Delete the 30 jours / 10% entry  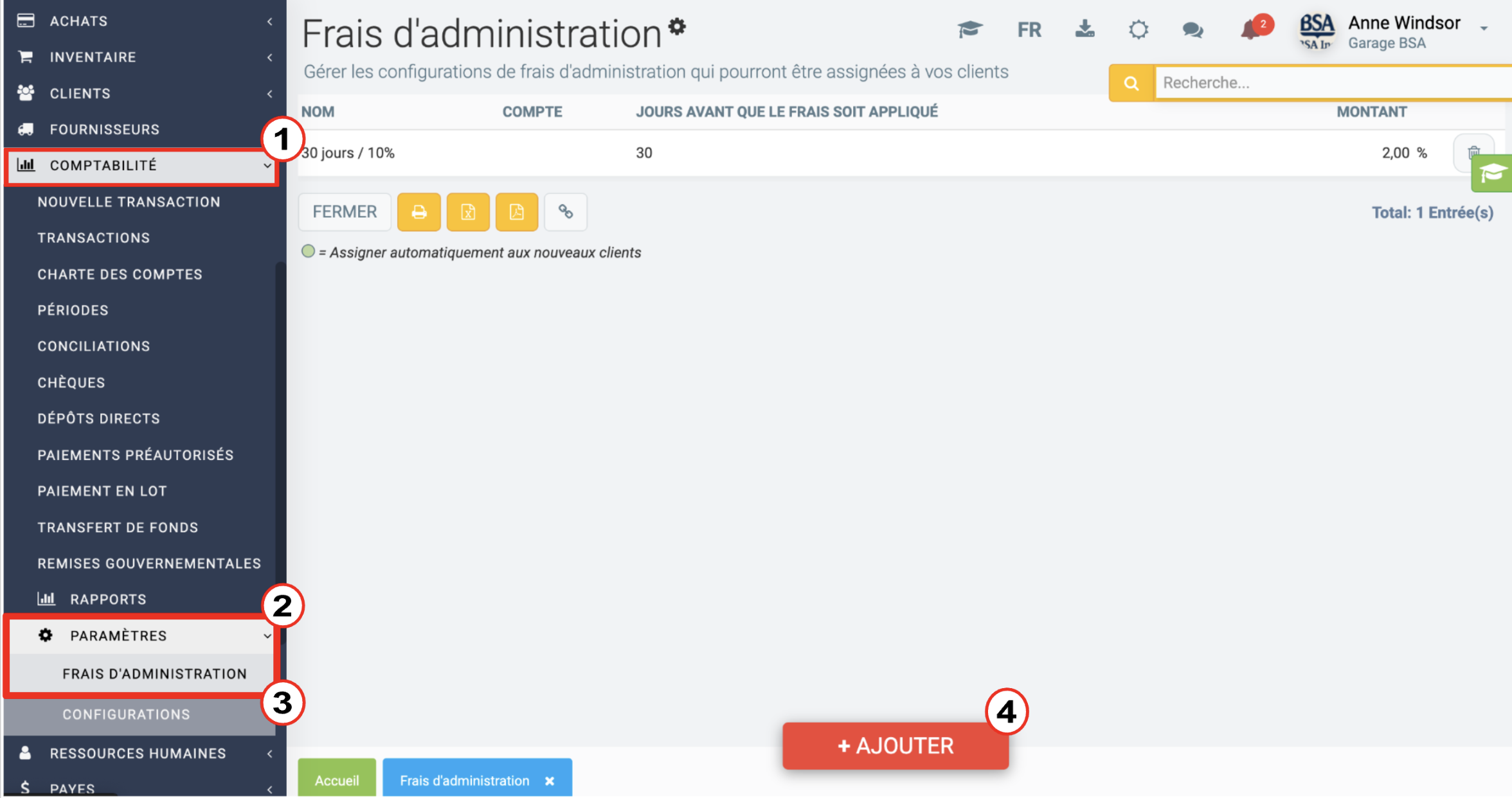click(x=1473, y=153)
